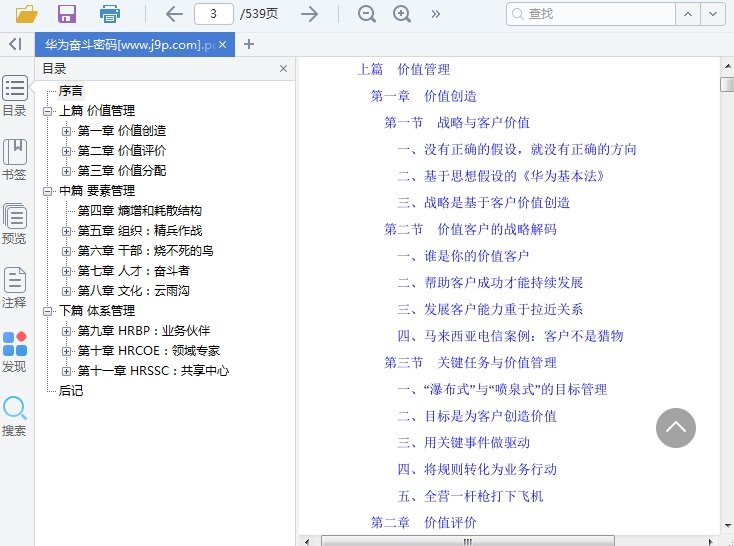The image size is (734, 546).
Task: Close the 目录 outline panel
Action: click(x=283, y=69)
